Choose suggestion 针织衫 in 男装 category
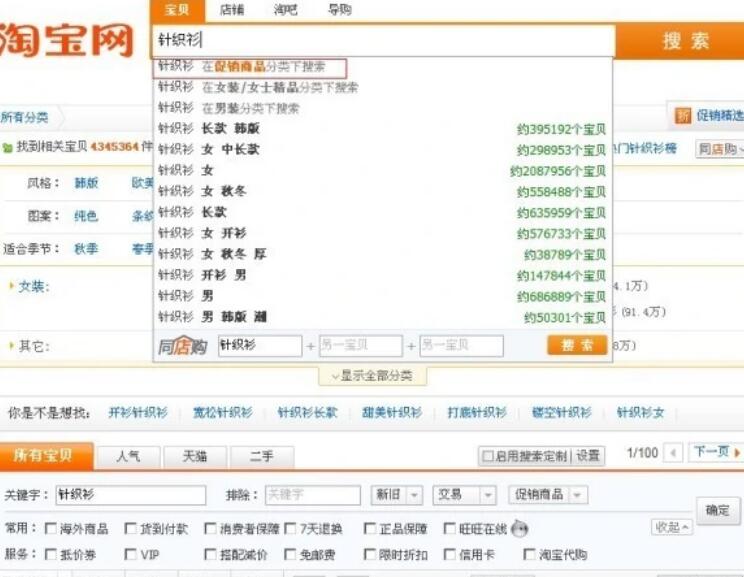This screenshot has width=744, height=577. 382,108
